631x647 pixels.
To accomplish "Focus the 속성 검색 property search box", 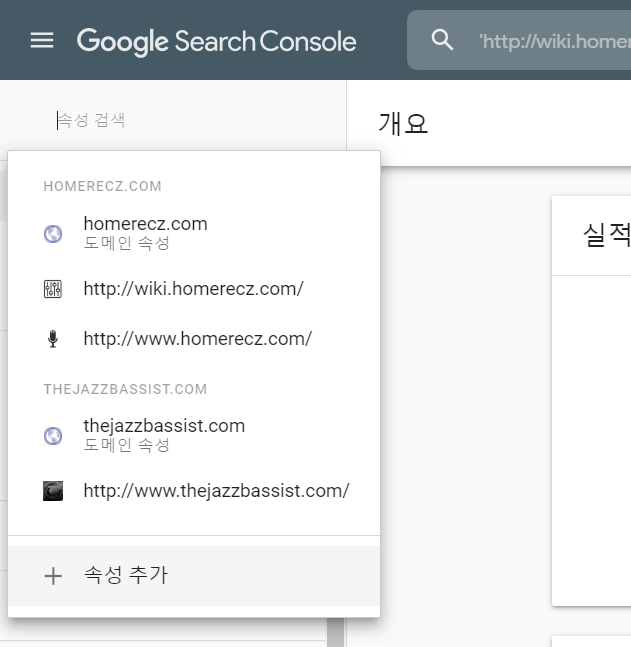I will [x=150, y=120].
